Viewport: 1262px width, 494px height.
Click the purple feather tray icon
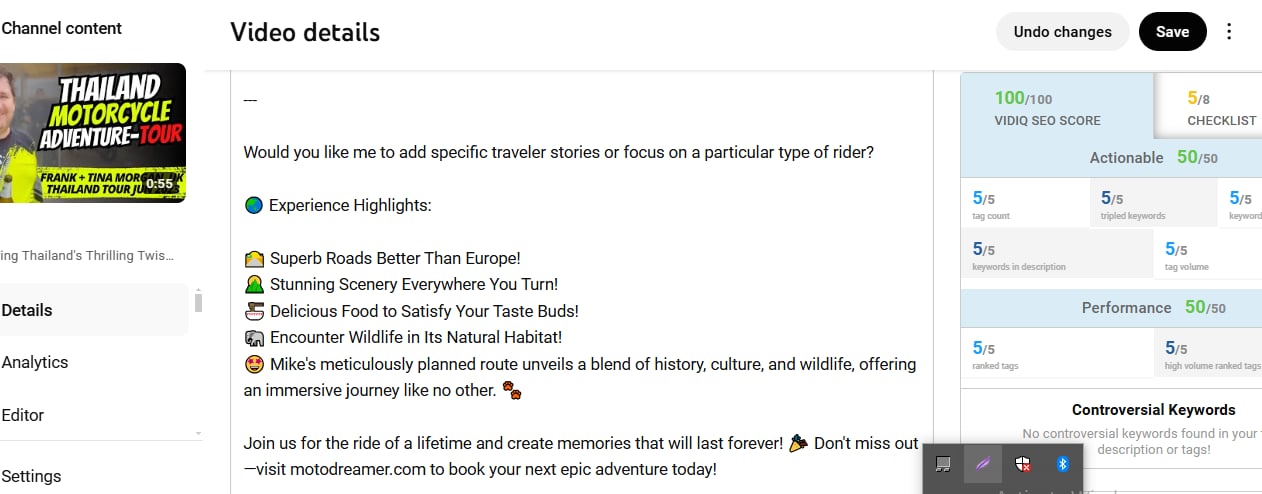982,464
